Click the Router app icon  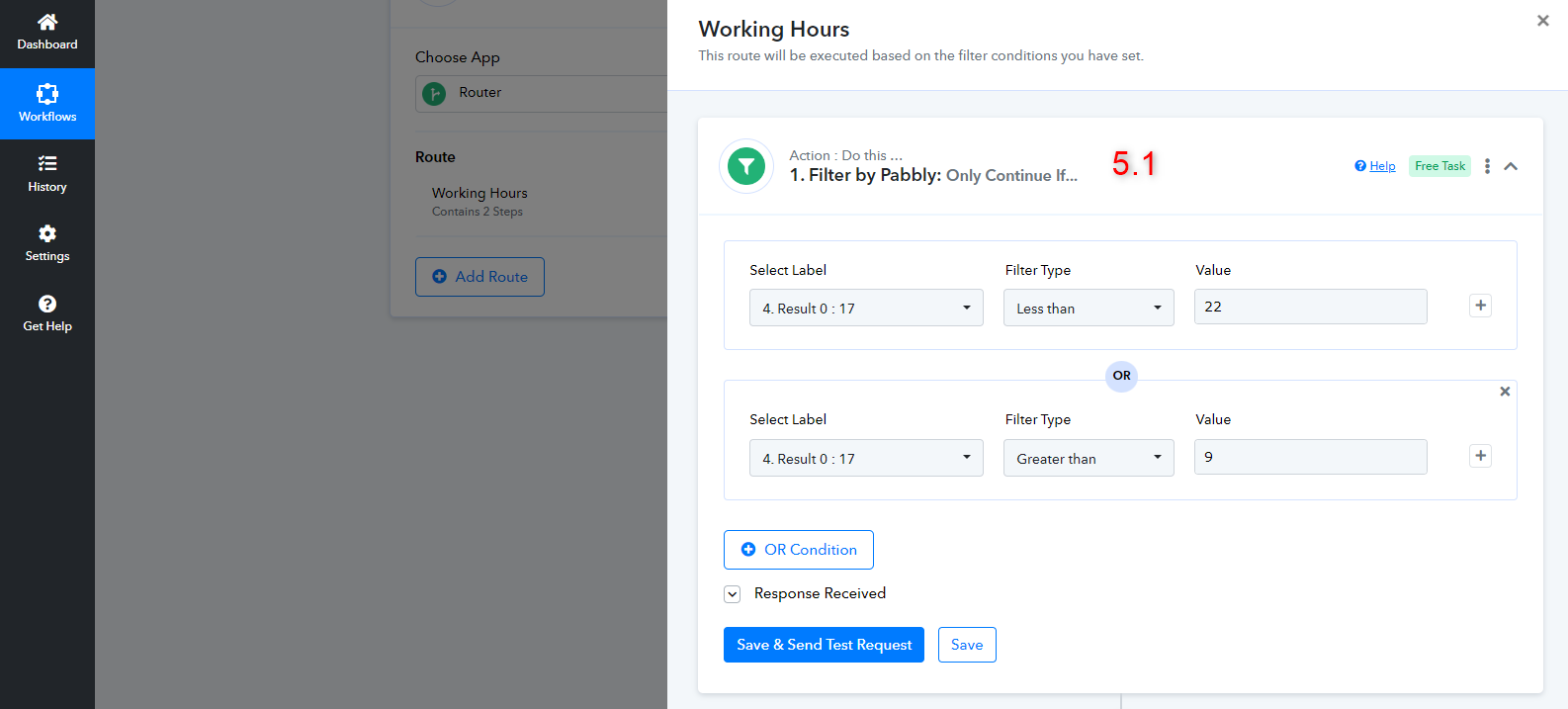(434, 93)
